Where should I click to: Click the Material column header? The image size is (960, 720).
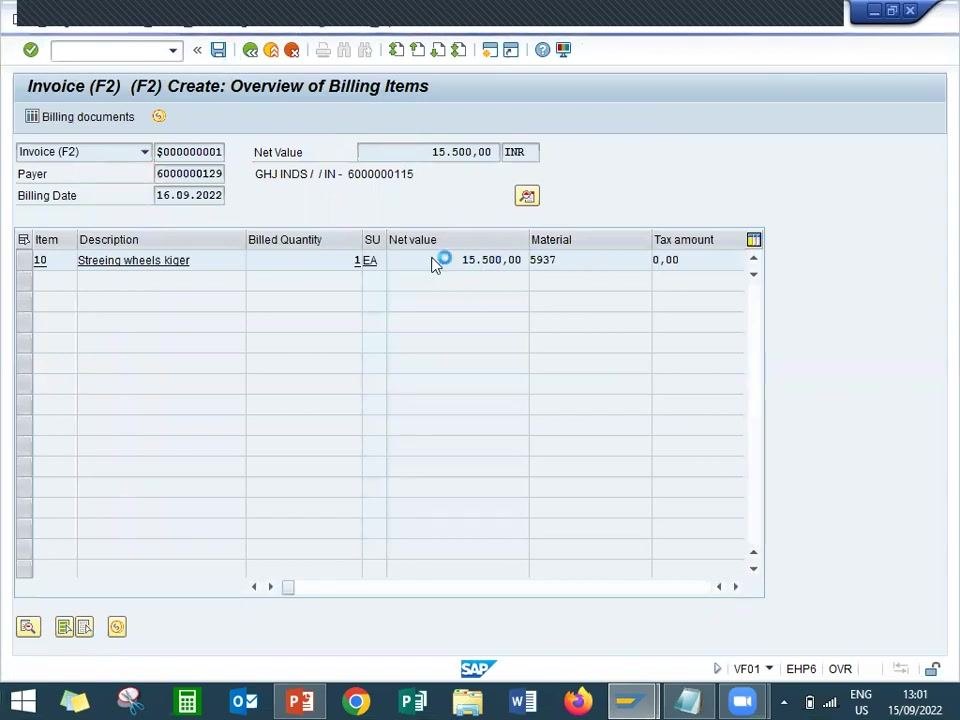590,239
